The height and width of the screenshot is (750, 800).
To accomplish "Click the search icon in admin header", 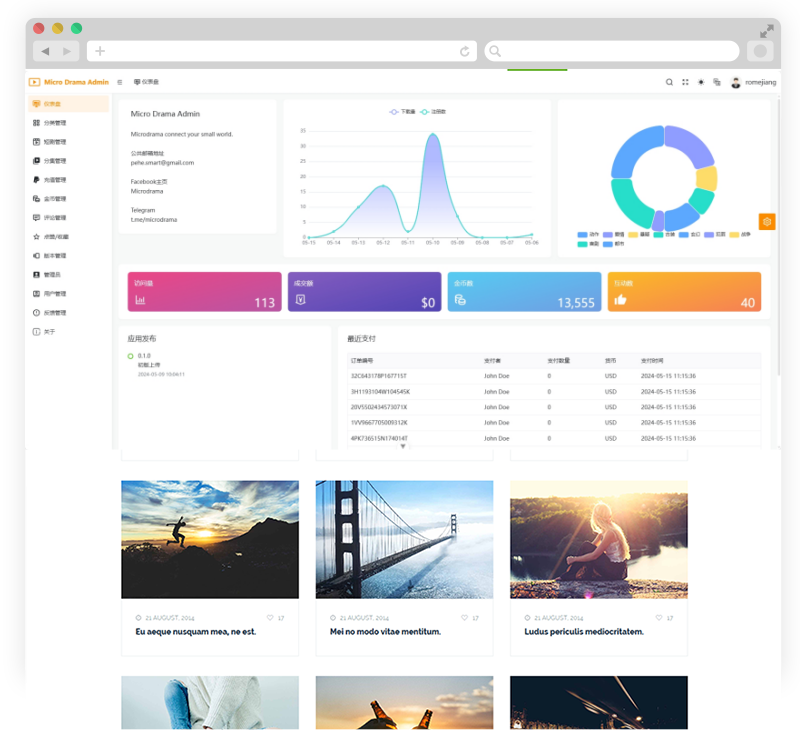I will click(669, 82).
